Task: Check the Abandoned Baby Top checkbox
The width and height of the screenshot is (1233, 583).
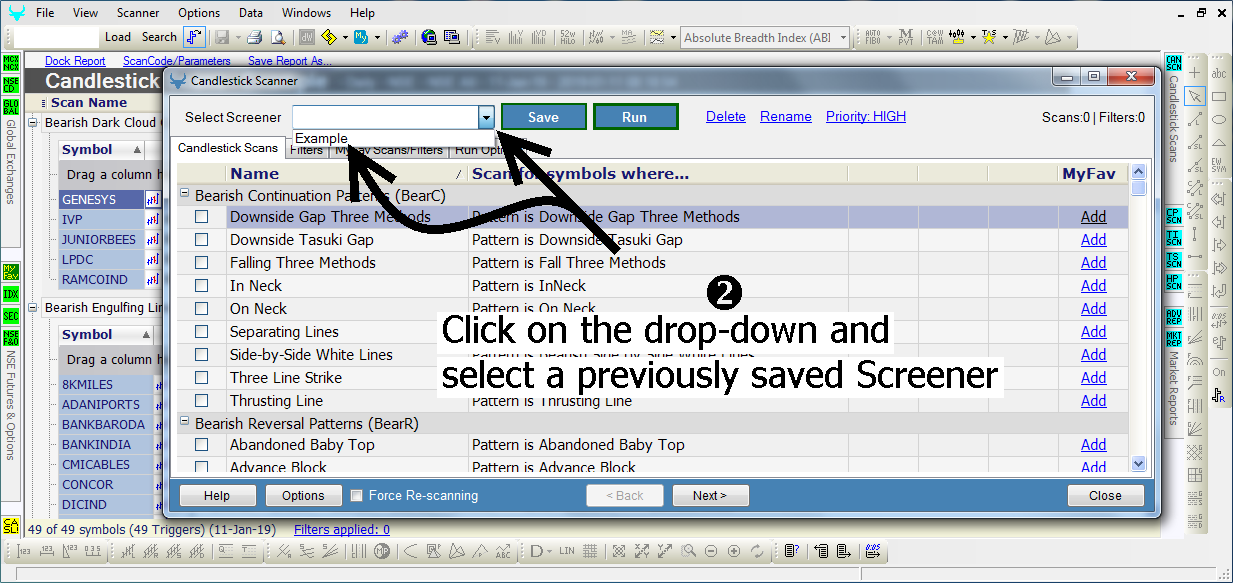Action: pyautogui.click(x=202, y=445)
